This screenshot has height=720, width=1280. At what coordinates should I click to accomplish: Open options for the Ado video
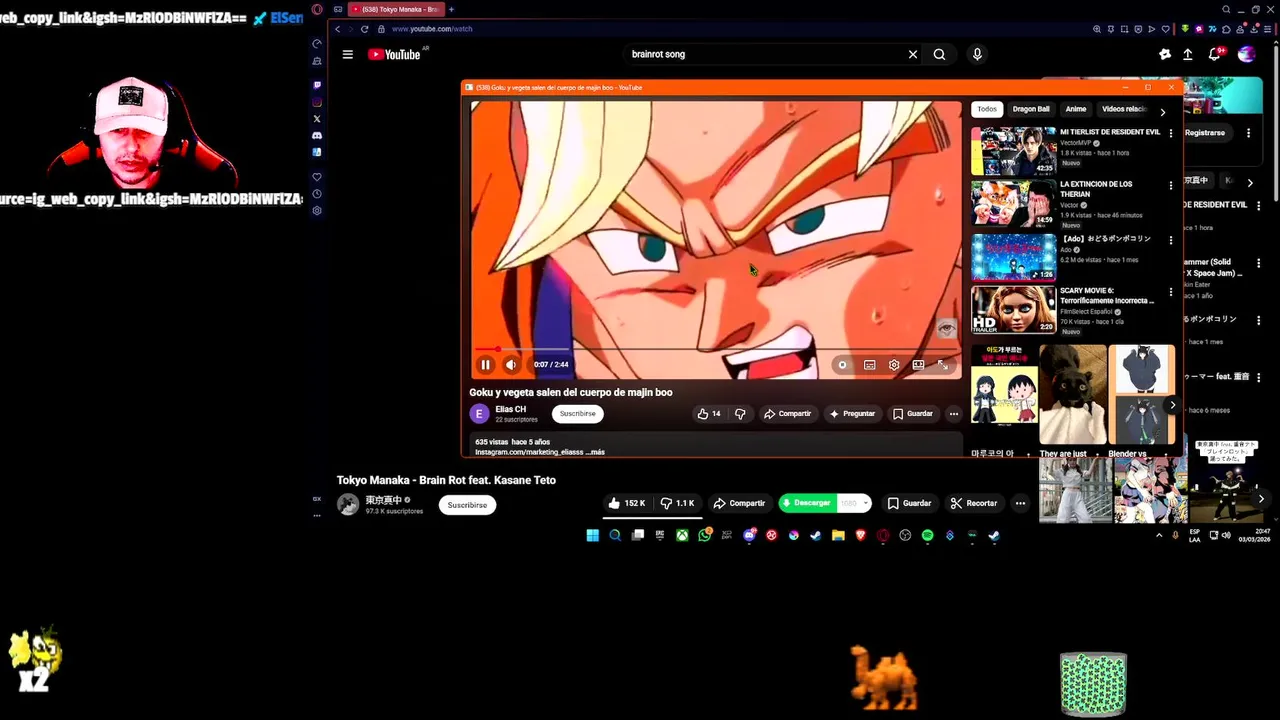1171,240
